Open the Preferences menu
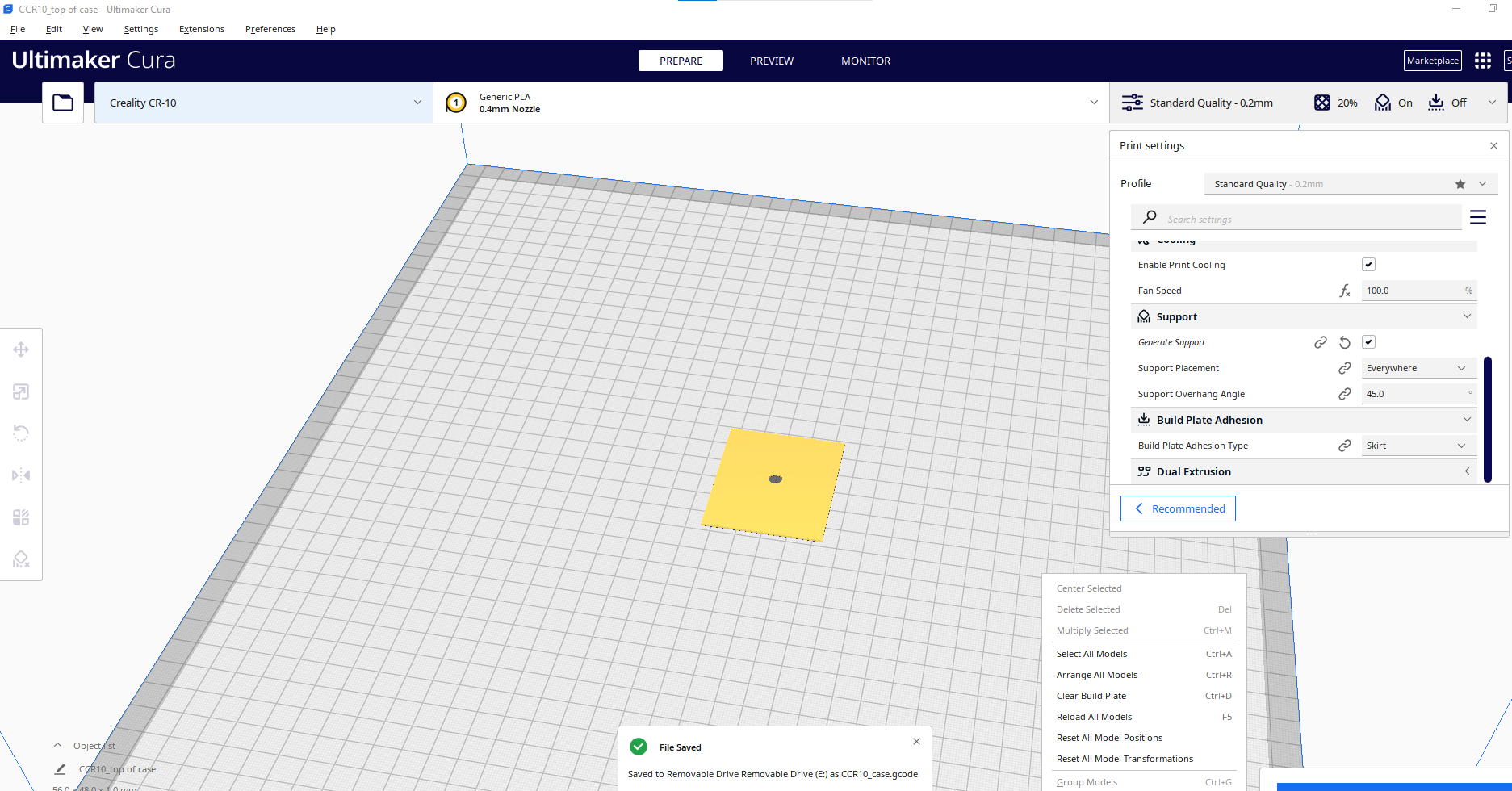This screenshot has width=1512, height=791. [270, 29]
